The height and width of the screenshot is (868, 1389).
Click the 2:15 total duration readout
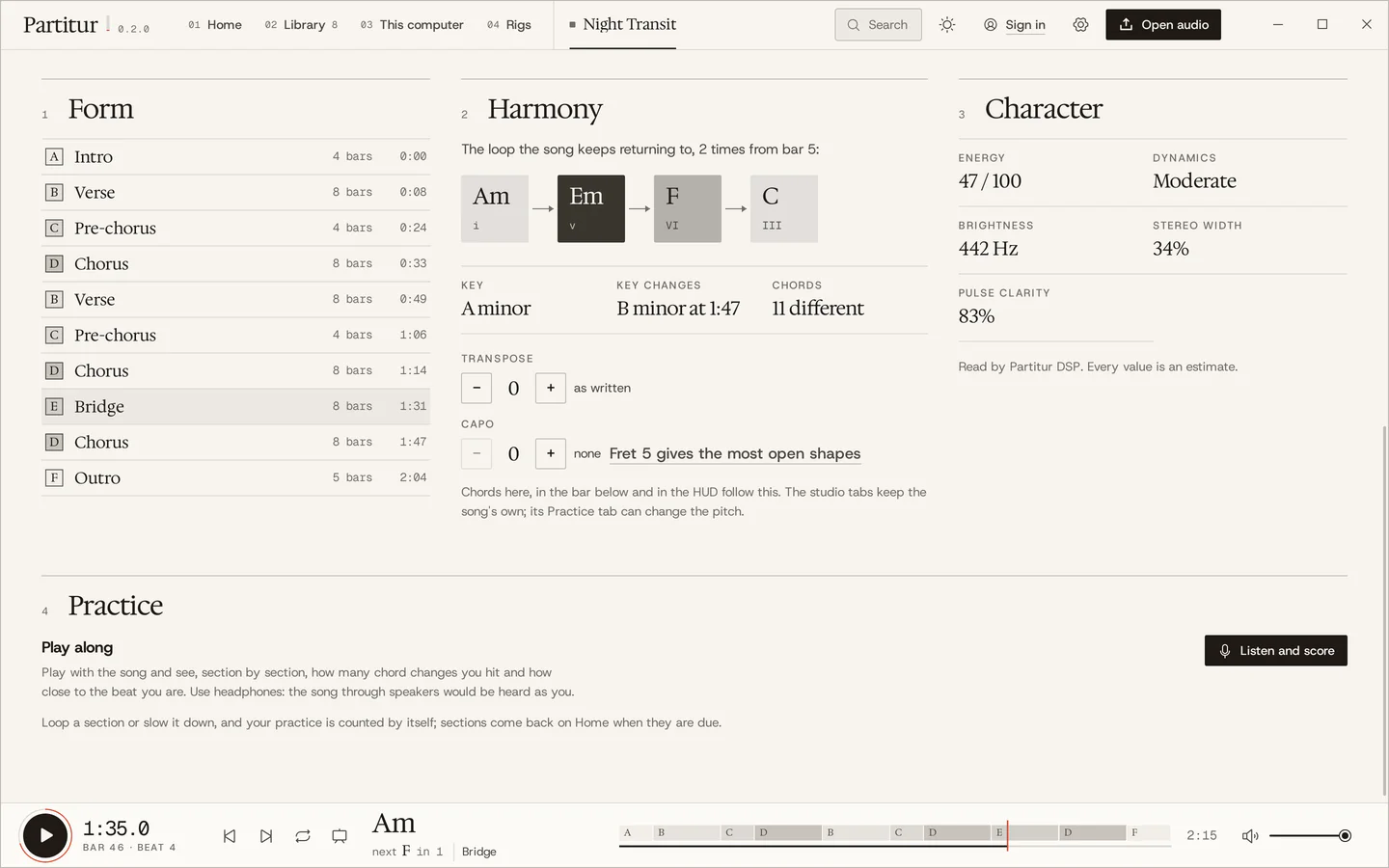point(1202,836)
